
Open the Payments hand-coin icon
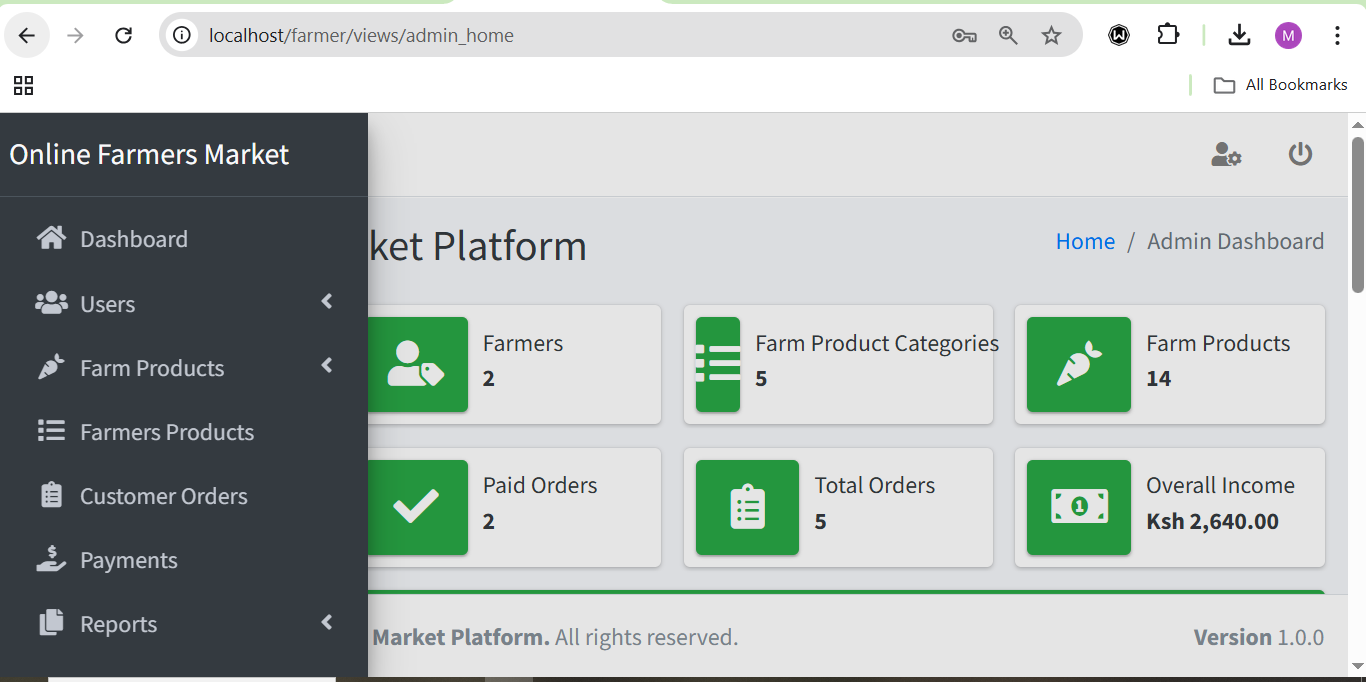pyautogui.click(x=49, y=559)
